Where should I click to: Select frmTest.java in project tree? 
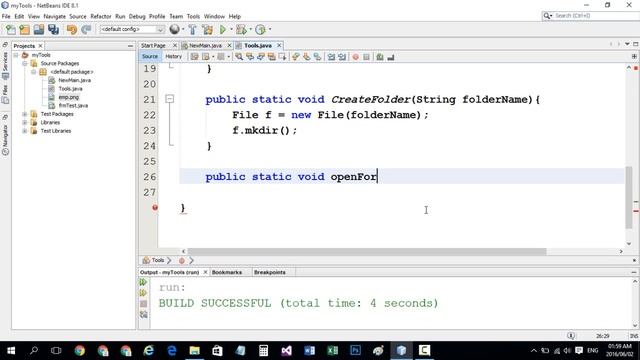coord(73,106)
